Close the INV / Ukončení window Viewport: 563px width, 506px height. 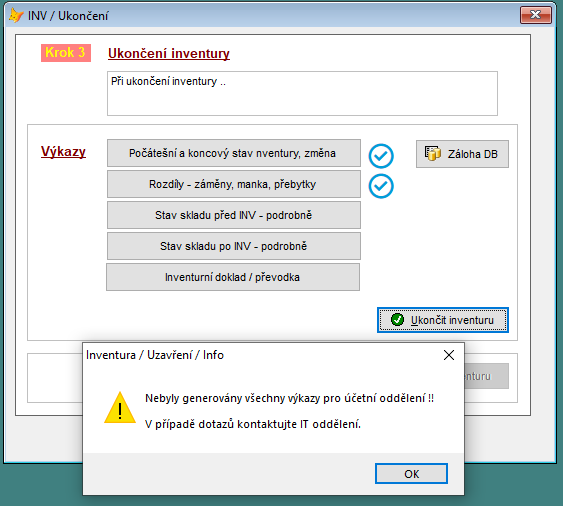(x=536, y=15)
